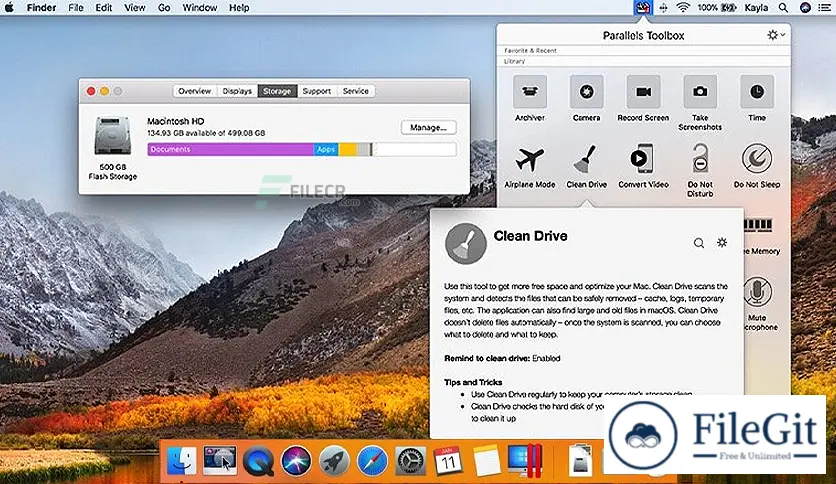Activate the Airplane Mode tool
This screenshot has width=836, height=484.
point(529,159)
